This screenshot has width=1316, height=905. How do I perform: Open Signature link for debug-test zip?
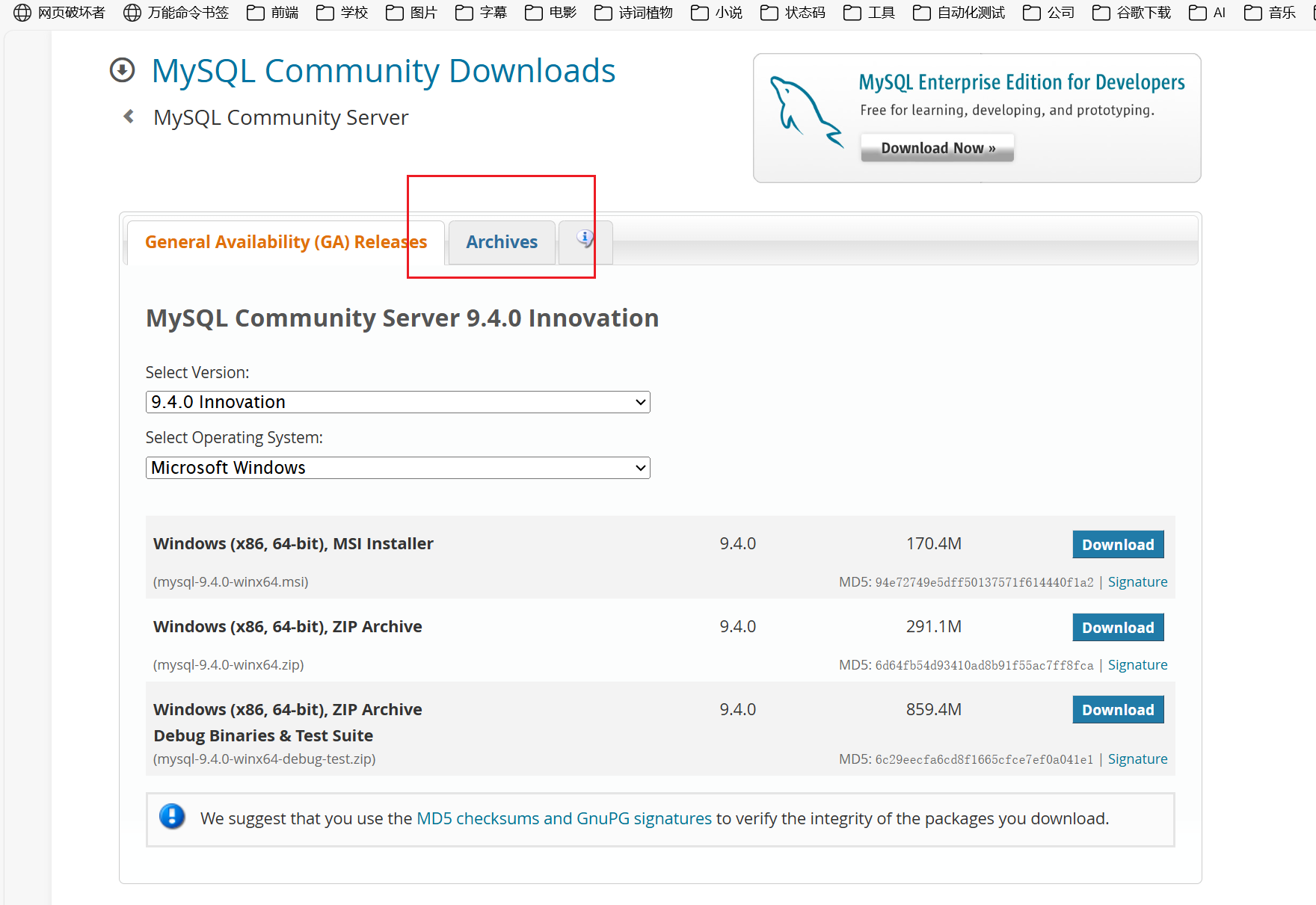click(x=1137, y=759)
